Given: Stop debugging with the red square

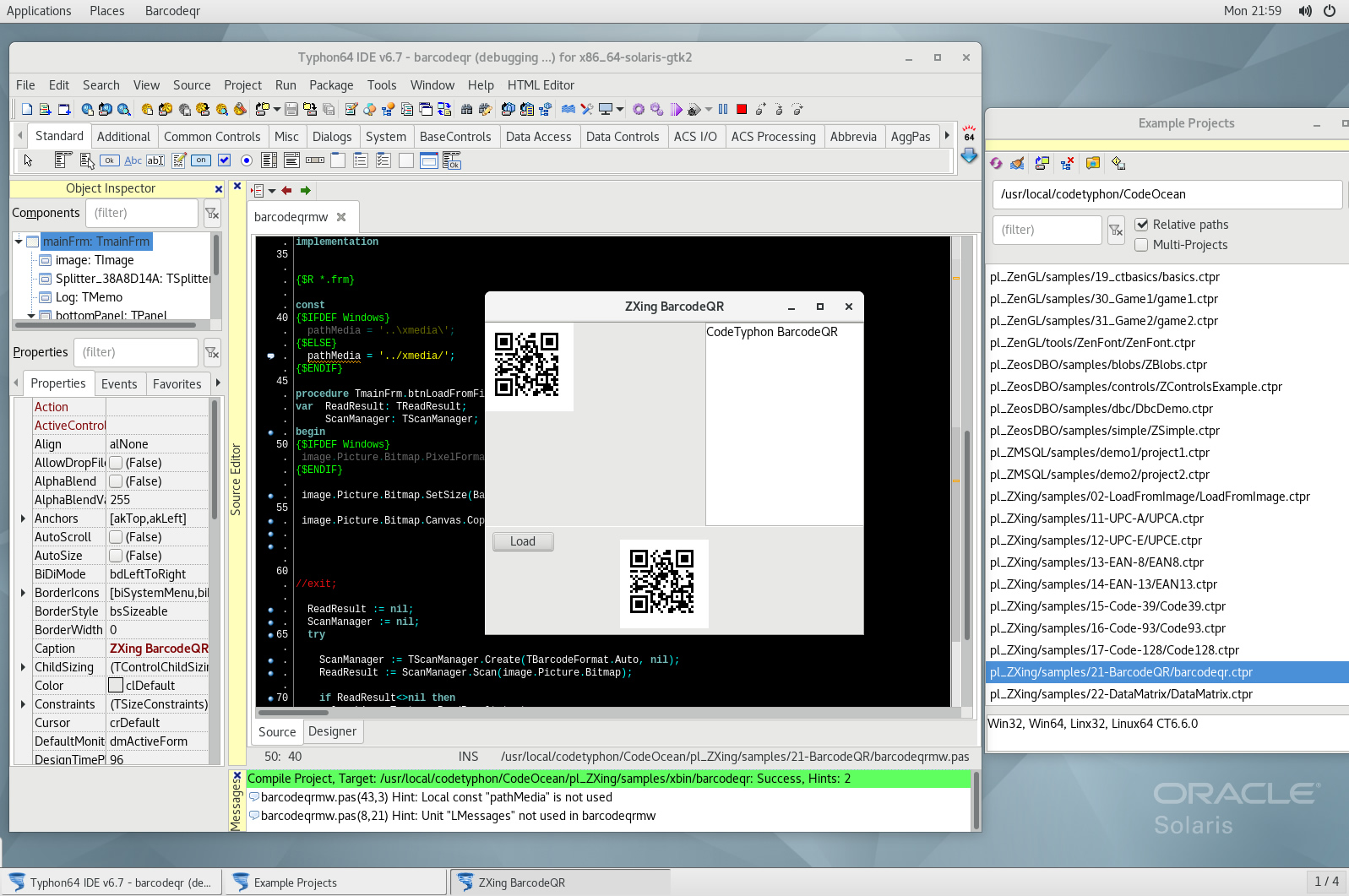Looking at the screenshot, I should (742, 109).
